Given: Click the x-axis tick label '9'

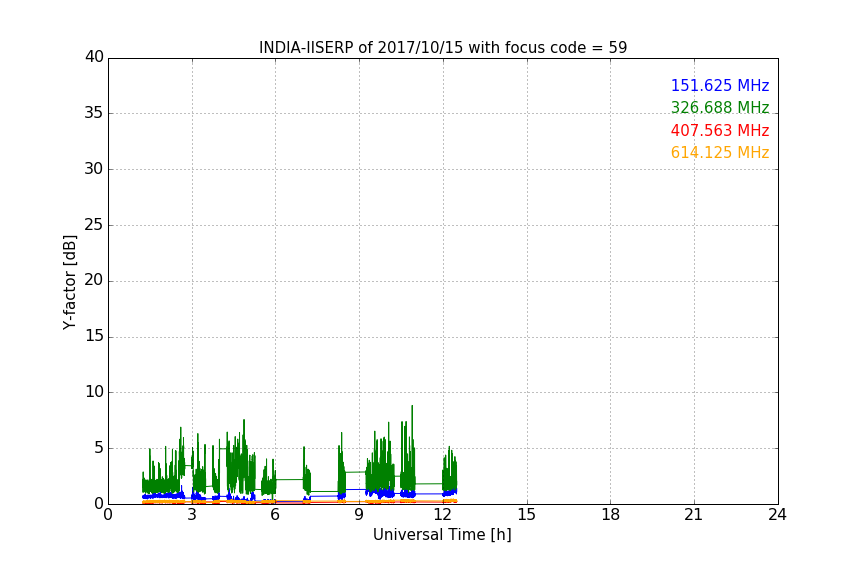Looking at the screenshot, I should click(359, 515).
